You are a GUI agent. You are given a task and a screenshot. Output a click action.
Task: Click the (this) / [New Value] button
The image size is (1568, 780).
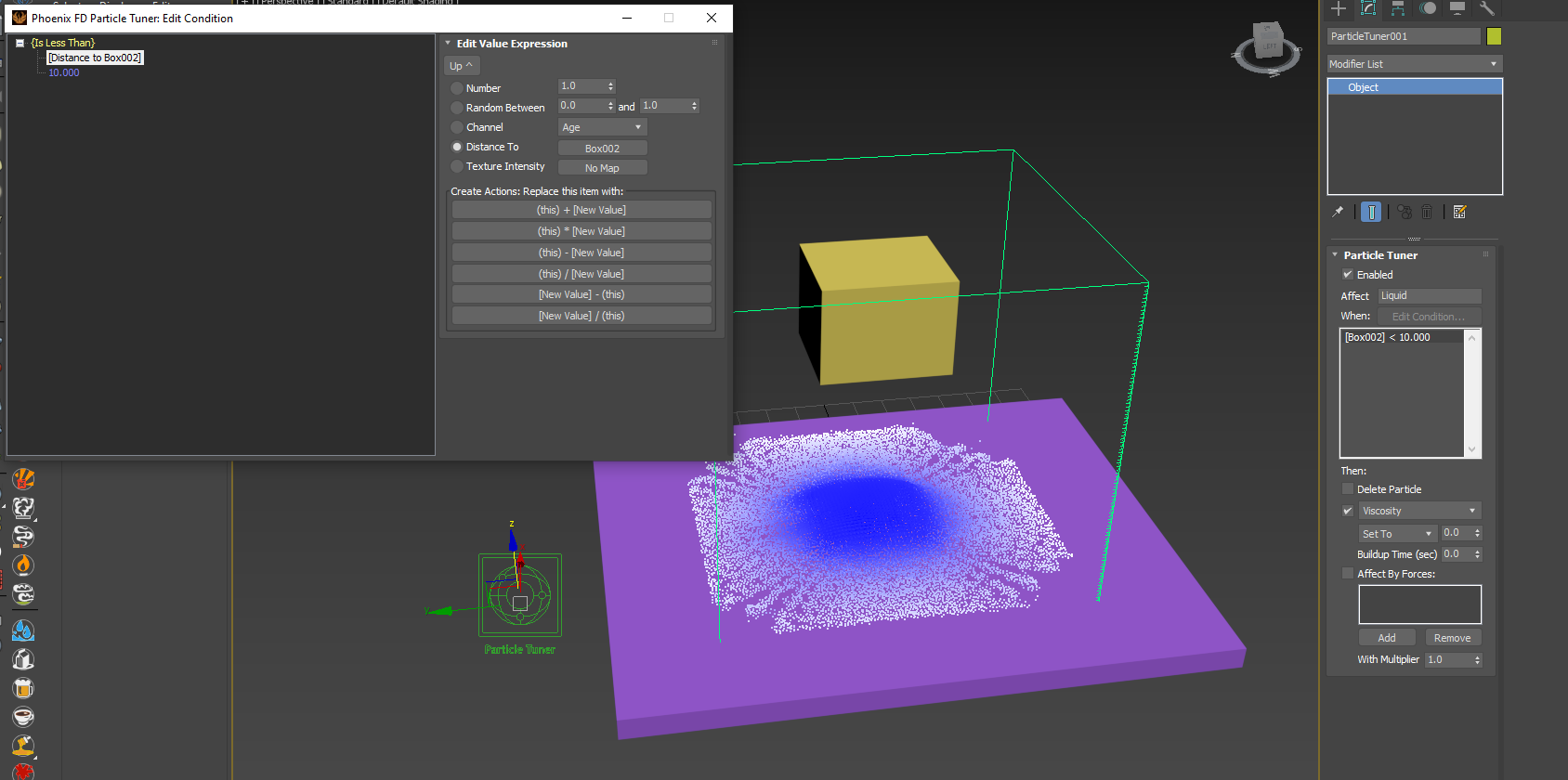(x=581, y=274)
